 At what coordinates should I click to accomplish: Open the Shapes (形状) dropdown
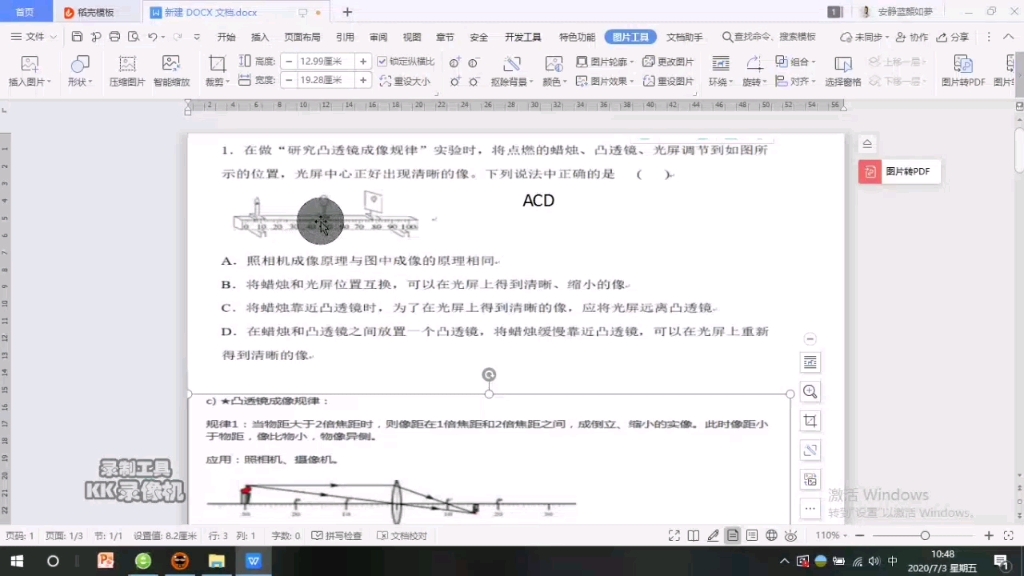[x=79, y=70]
